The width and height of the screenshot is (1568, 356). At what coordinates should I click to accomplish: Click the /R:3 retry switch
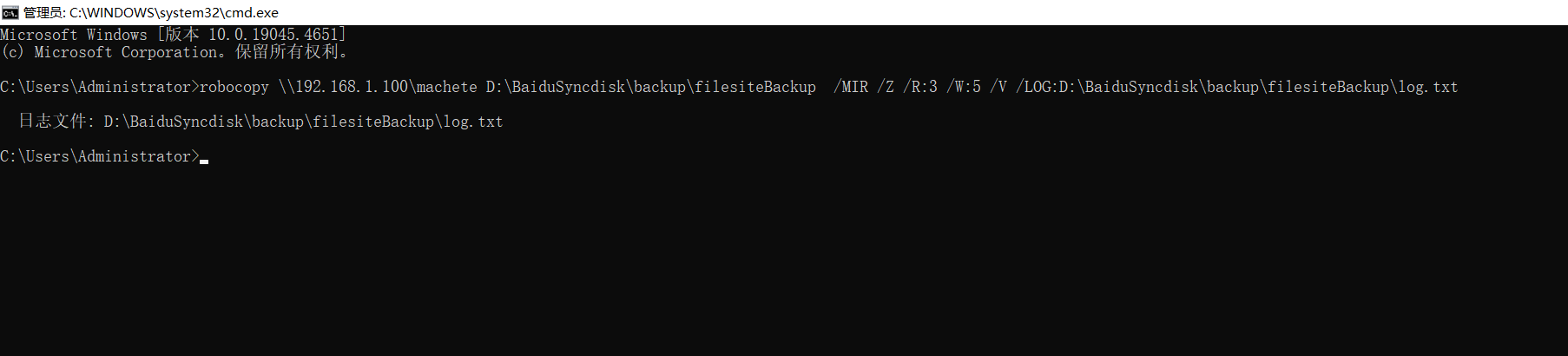[x=920, y=87]
